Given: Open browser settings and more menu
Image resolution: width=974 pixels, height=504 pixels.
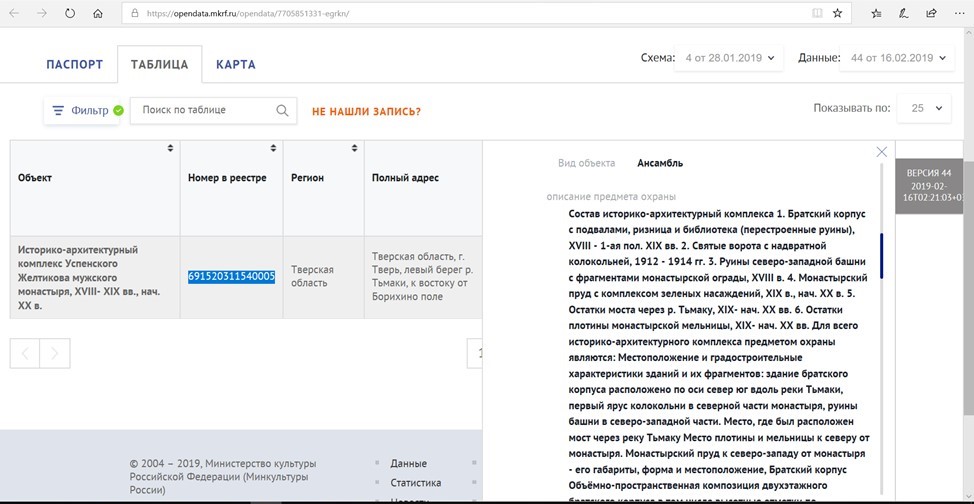Looking at the screenshot, I should tap(959, 13).
